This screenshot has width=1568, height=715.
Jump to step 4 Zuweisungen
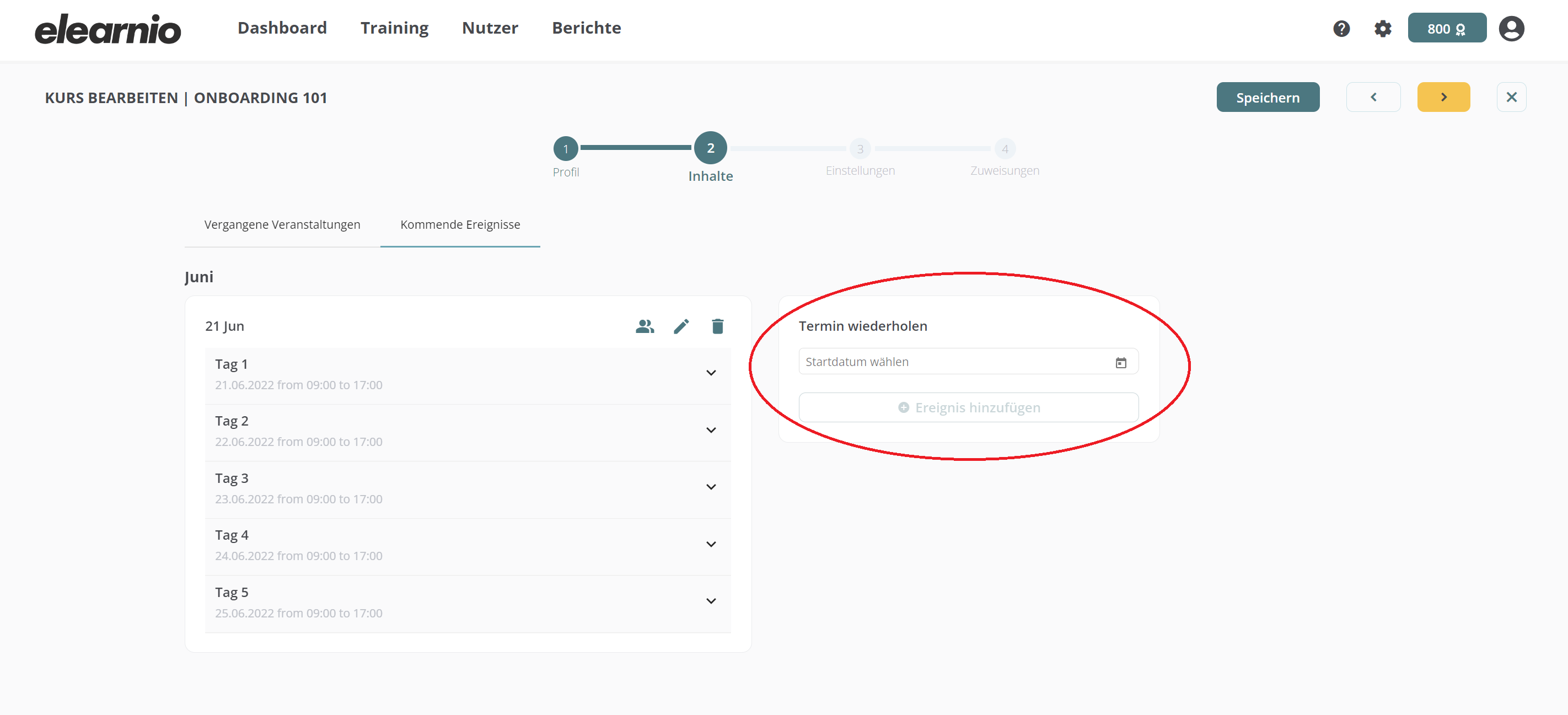tap(1005, 148)
